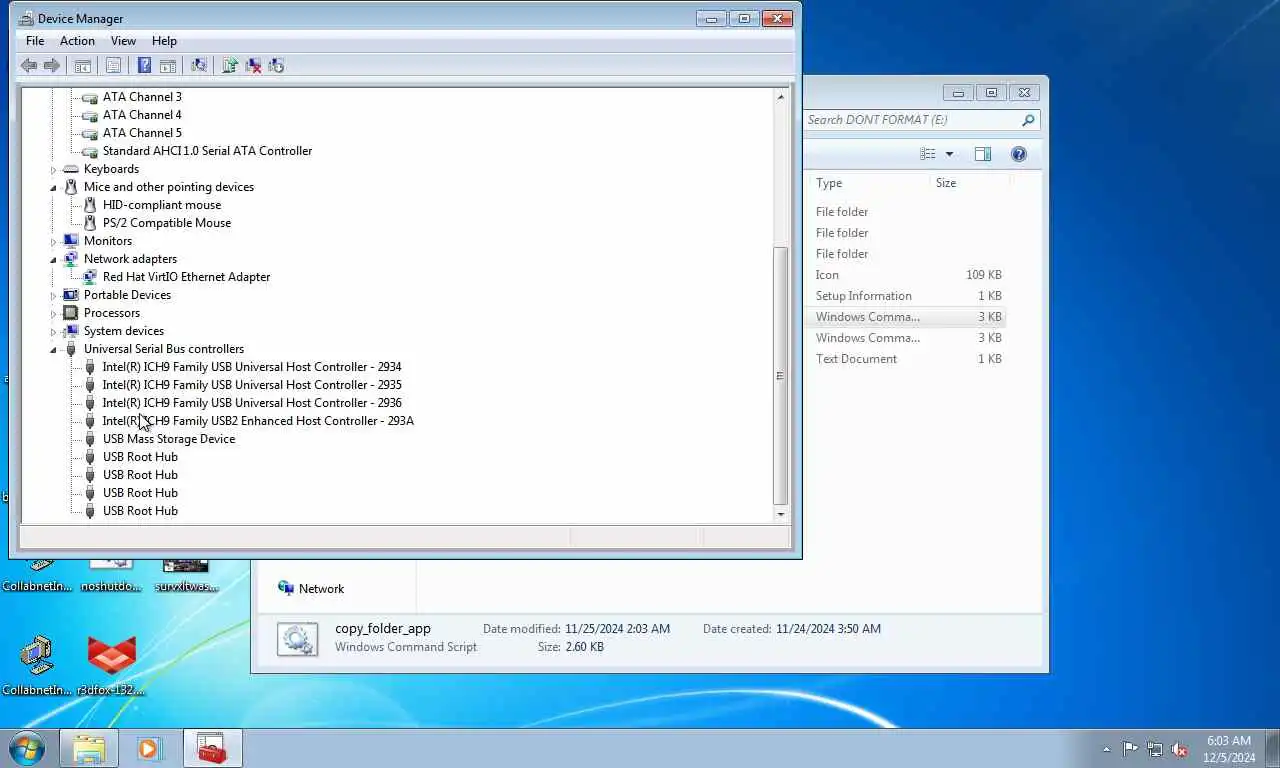Open the view options dropdown arrow in Explorer
Image resolution: width=1280 pixels, height=768 pixels.
pos(949,154)
